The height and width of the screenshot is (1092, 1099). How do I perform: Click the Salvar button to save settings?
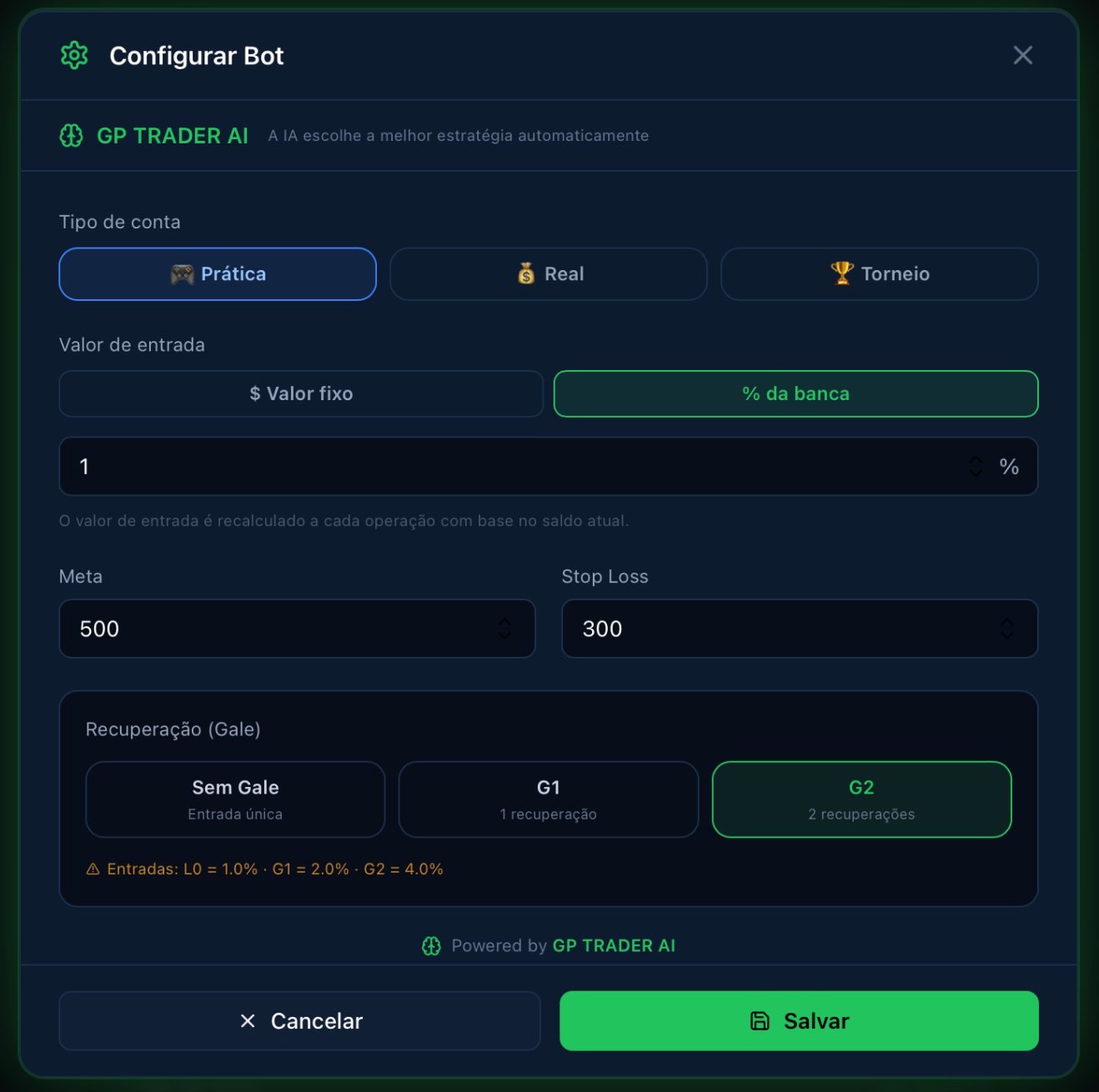[798, 1020]
